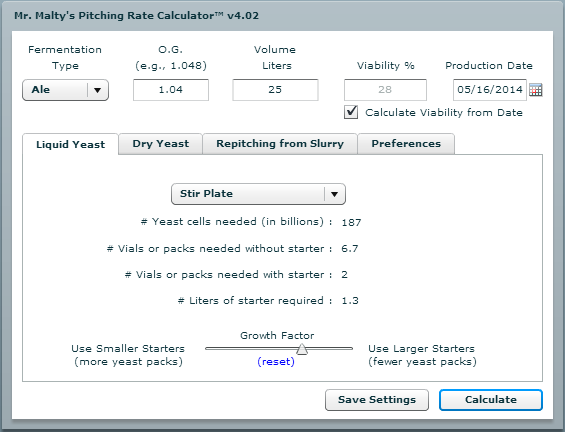Select the Ale fermentation type combo box

point(66,90)
